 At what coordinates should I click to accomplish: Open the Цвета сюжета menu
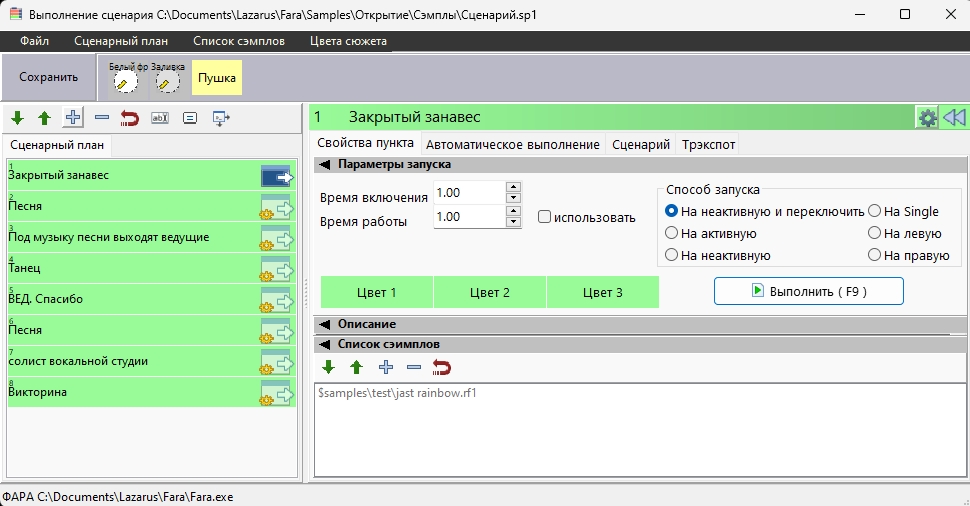tap(348, 41)
